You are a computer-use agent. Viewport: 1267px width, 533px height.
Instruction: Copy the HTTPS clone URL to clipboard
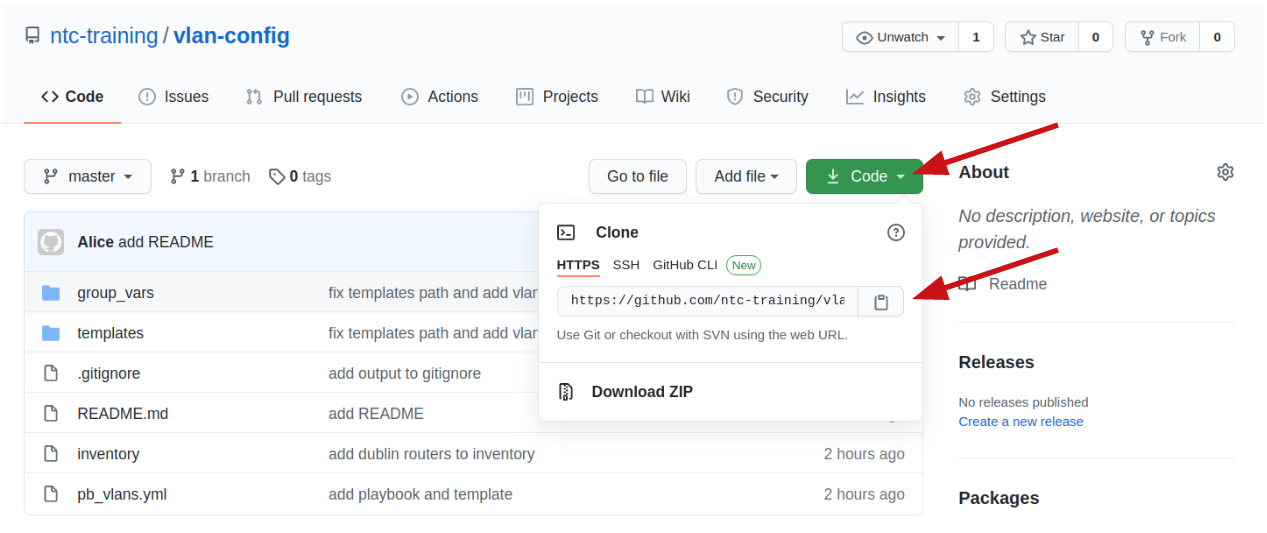pyautogui.click(x=880, y=301)
